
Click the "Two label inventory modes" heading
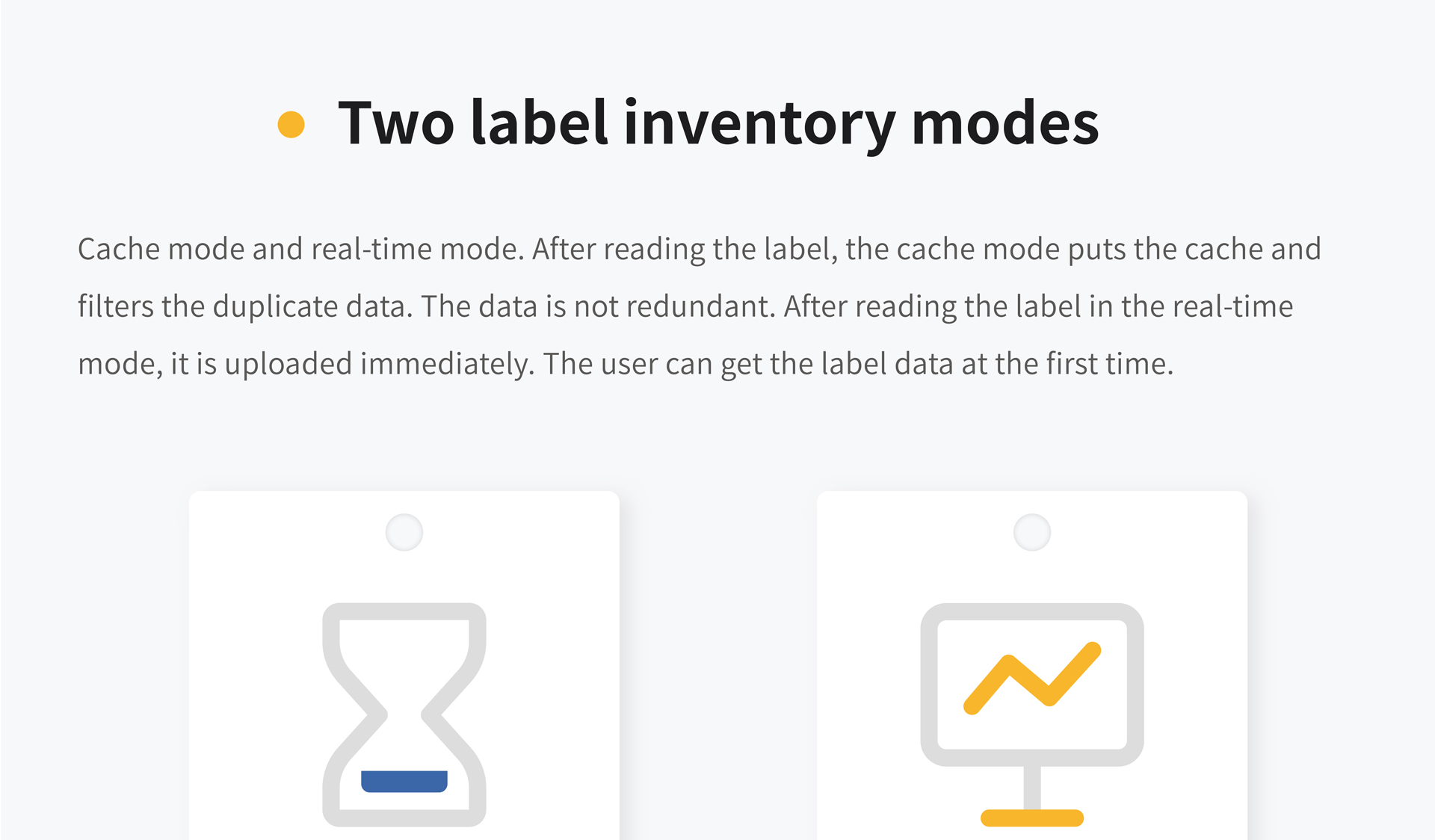pos(718,123)
